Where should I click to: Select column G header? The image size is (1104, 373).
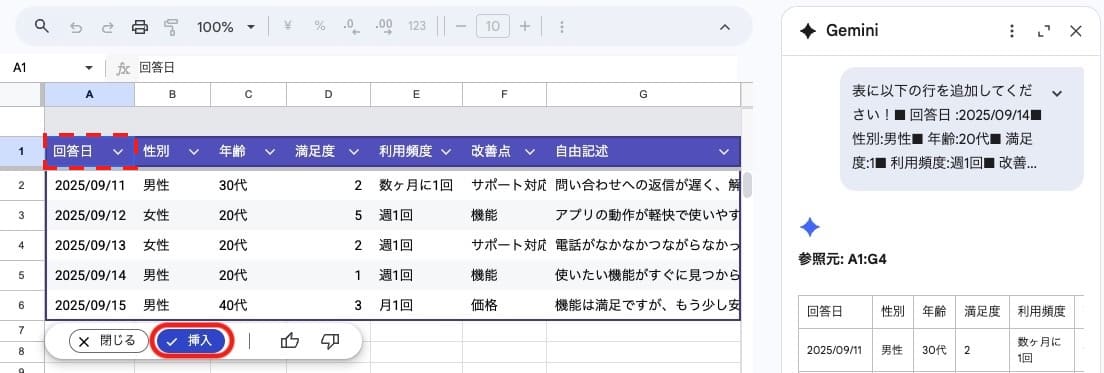[x=644, y=94]
